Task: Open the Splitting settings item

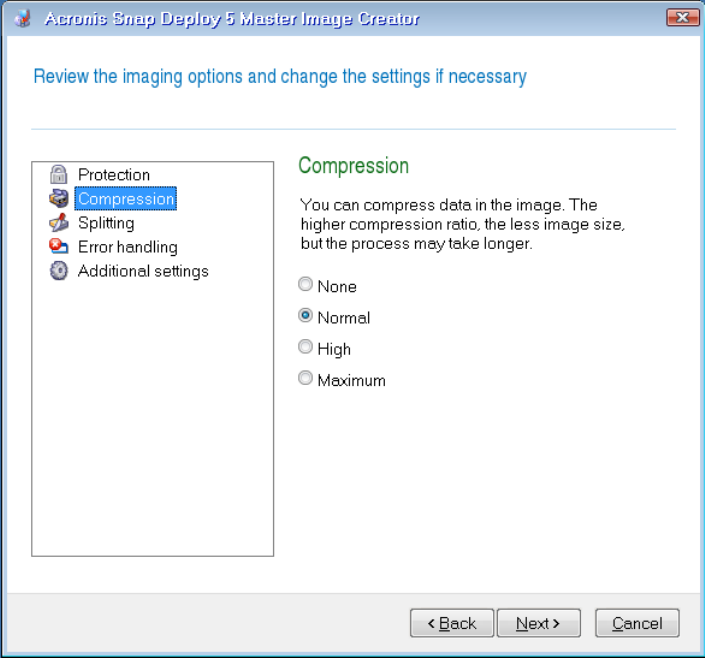Action: click(x=106, y=223)
